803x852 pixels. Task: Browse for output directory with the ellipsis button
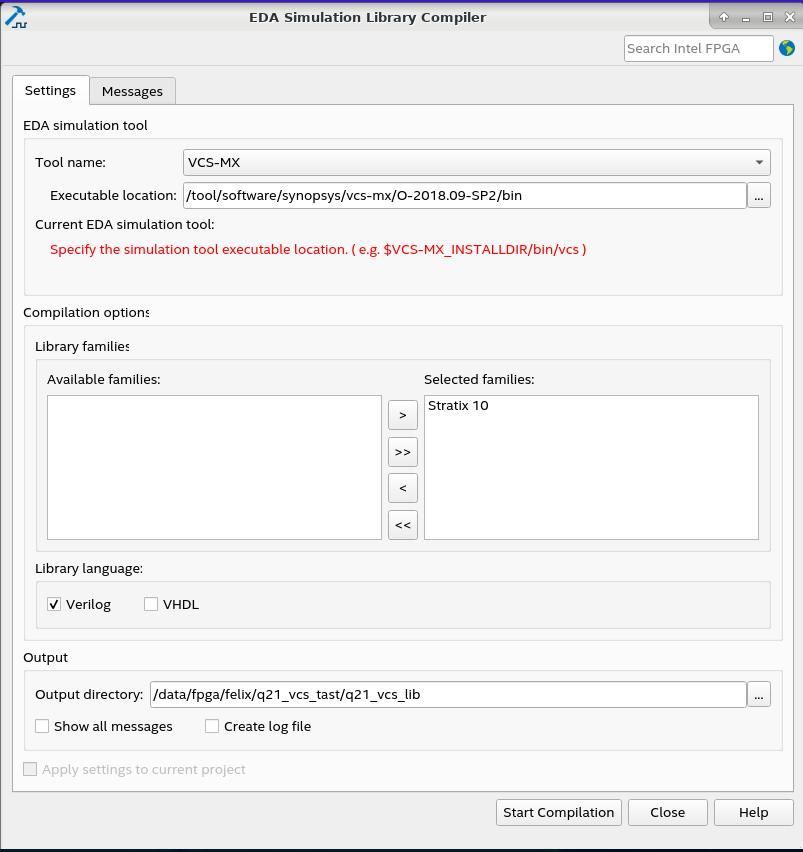[x=759, y=694]
